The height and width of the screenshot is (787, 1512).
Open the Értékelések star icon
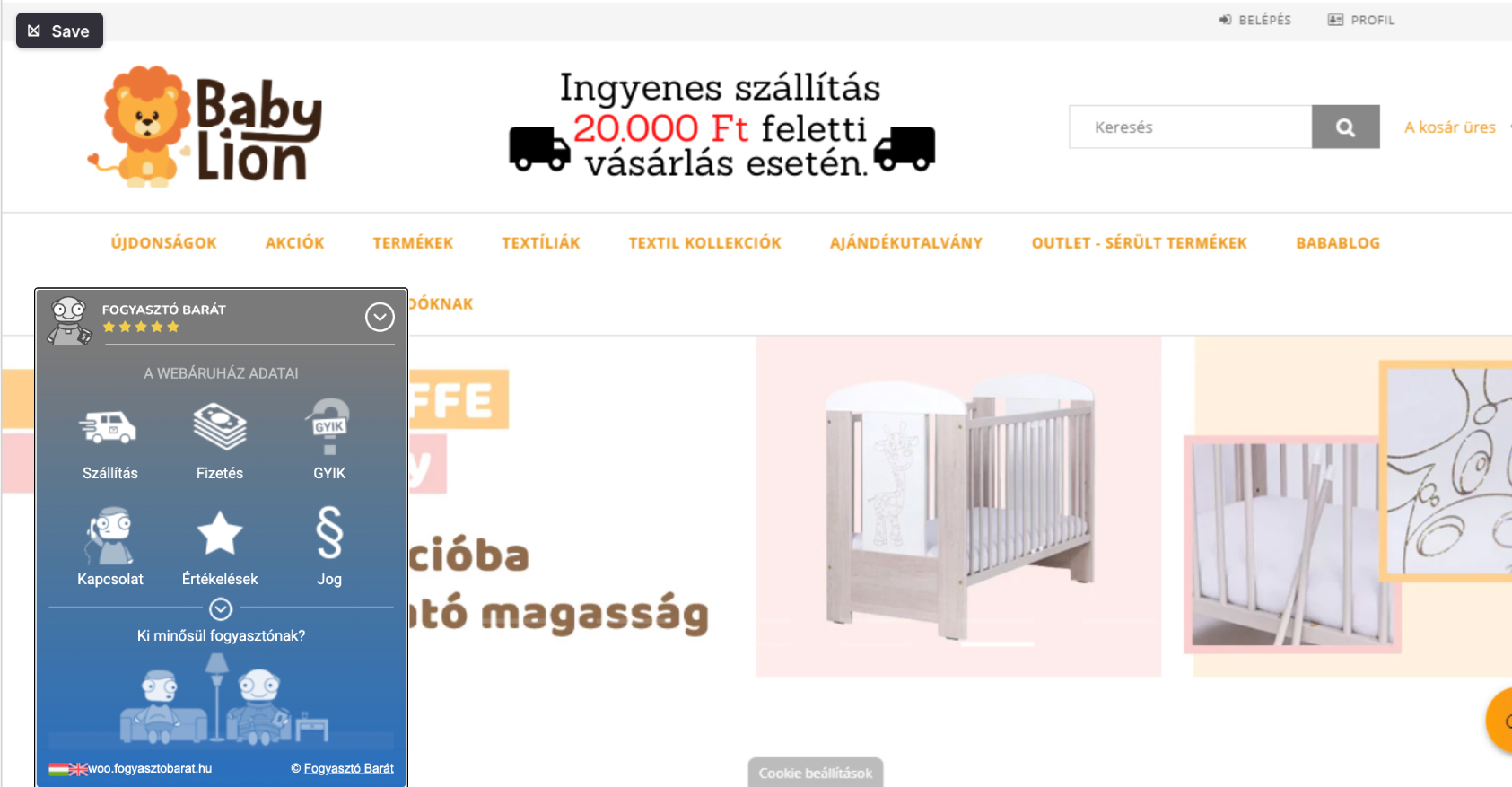[x=220, y=533]
